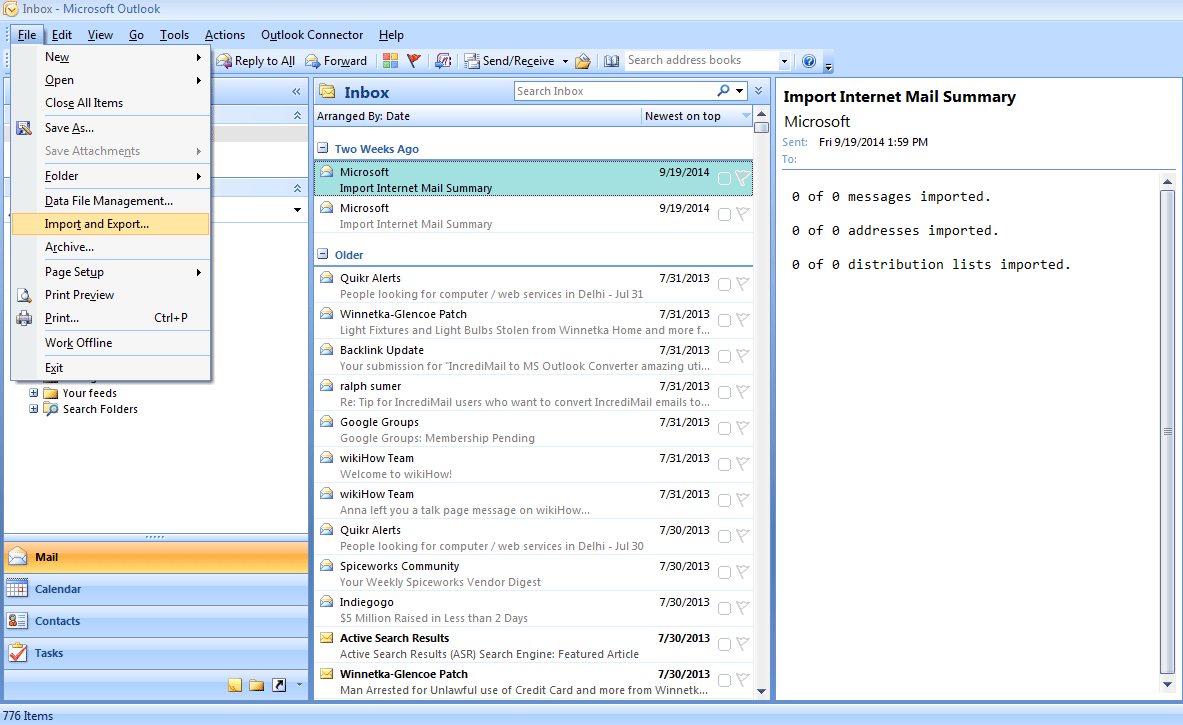The height and width of the screenshot is (725, 1183).
Task: Click the Follow Up red flag icon
Action: (x=413, y=60)
